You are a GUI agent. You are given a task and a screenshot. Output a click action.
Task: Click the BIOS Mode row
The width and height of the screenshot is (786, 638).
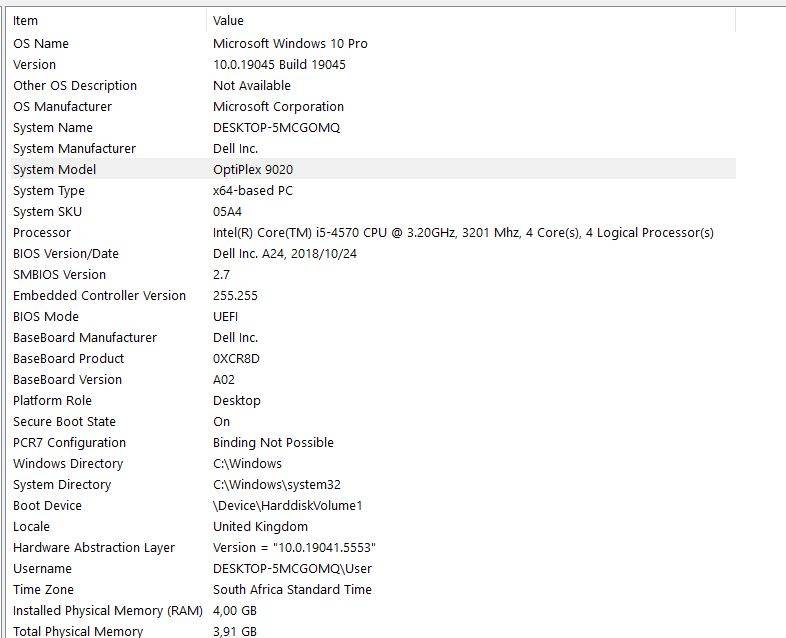[46, 316]
